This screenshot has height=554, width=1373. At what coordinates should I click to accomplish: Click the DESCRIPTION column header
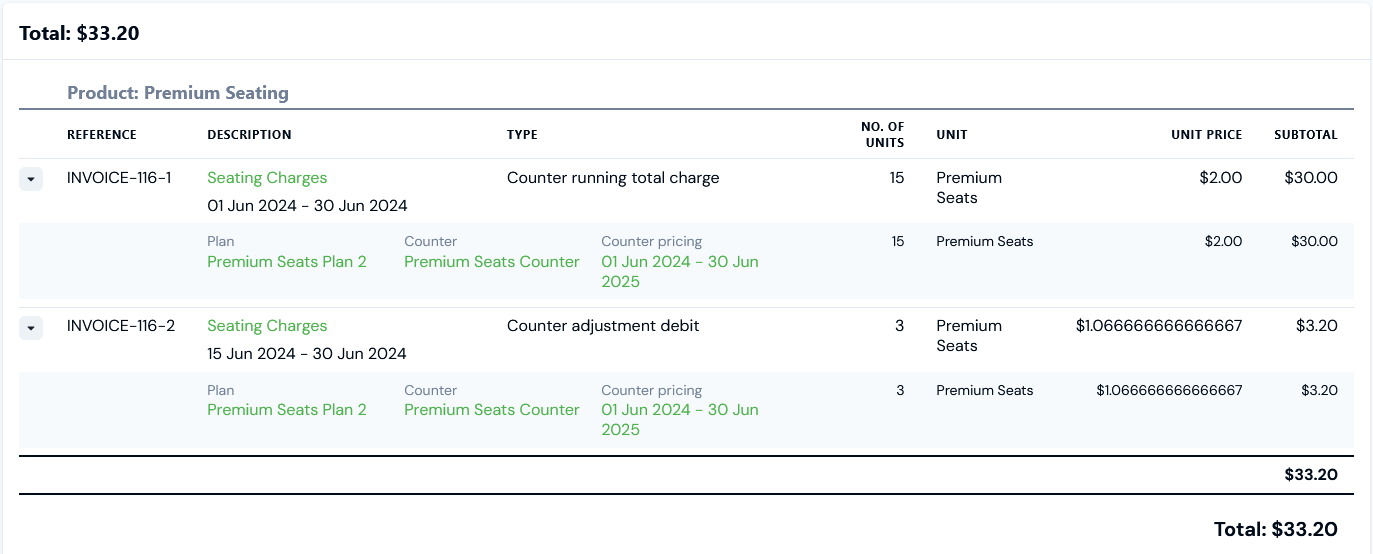[x=249, y=135]
